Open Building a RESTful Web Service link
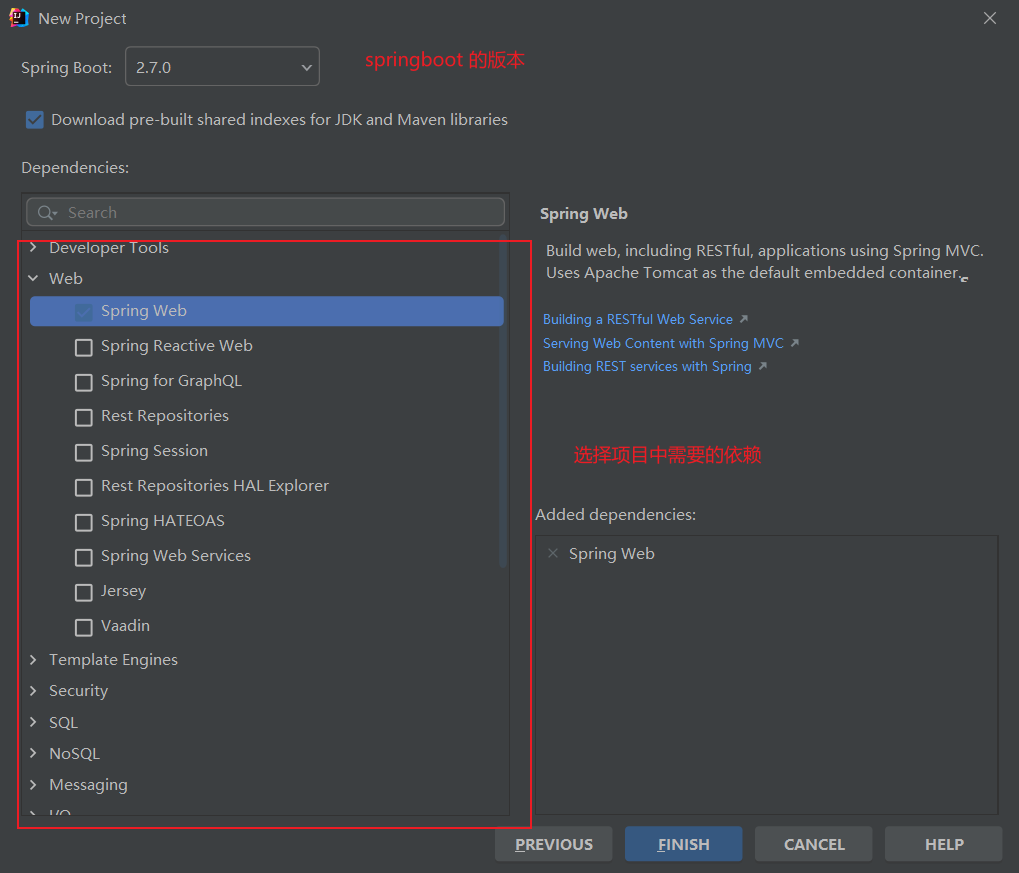1019x873 pixels. click(x=637, y=319)
